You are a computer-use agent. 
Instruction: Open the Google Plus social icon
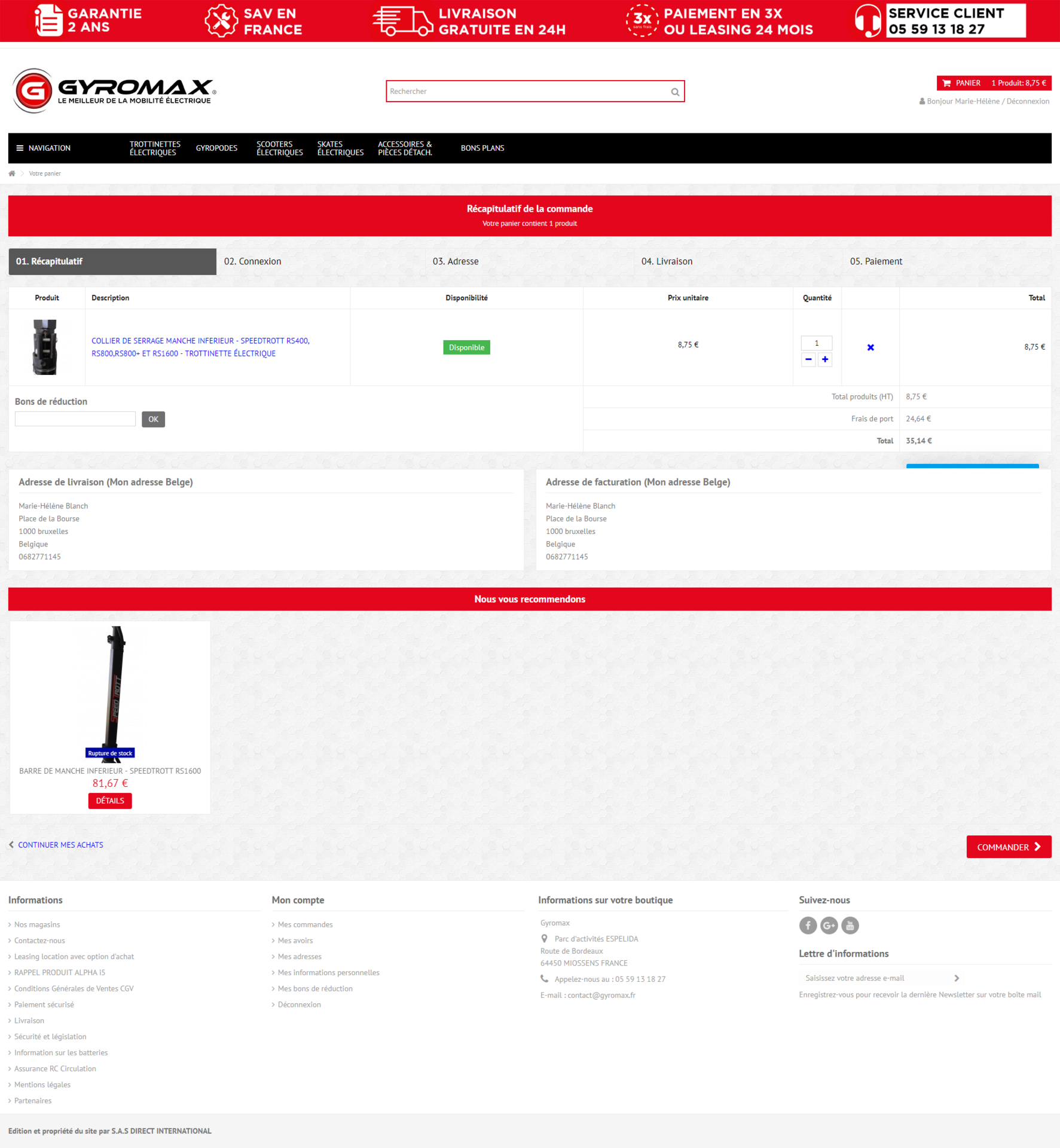pyautogui.click(x=829, y=926)
